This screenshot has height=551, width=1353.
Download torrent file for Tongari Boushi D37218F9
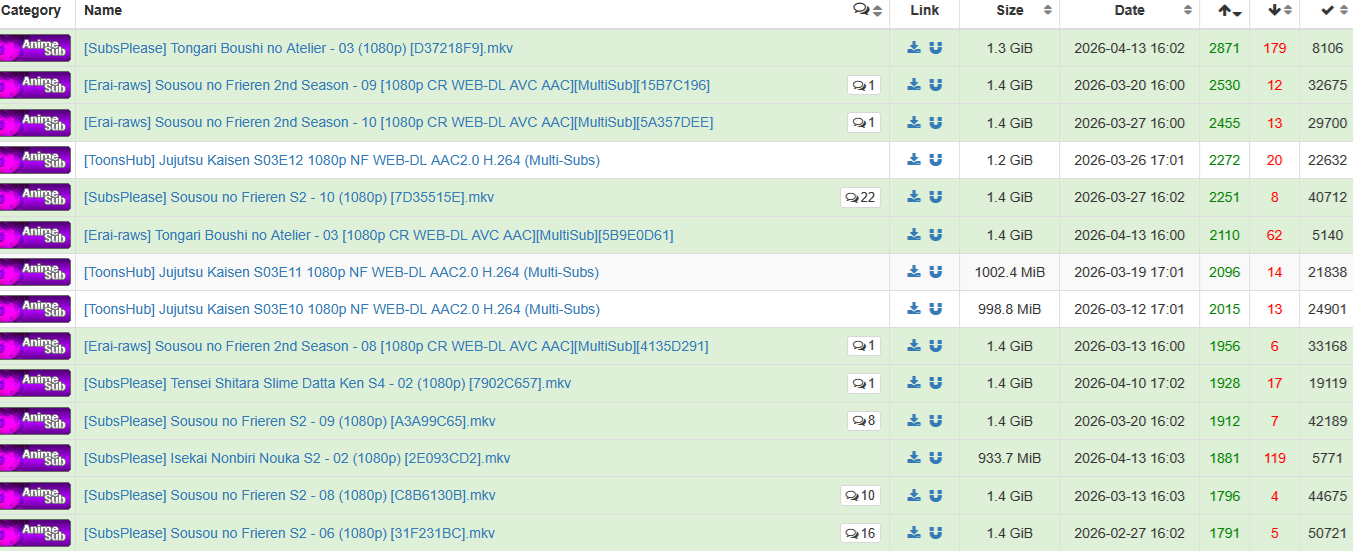point(914,48)
